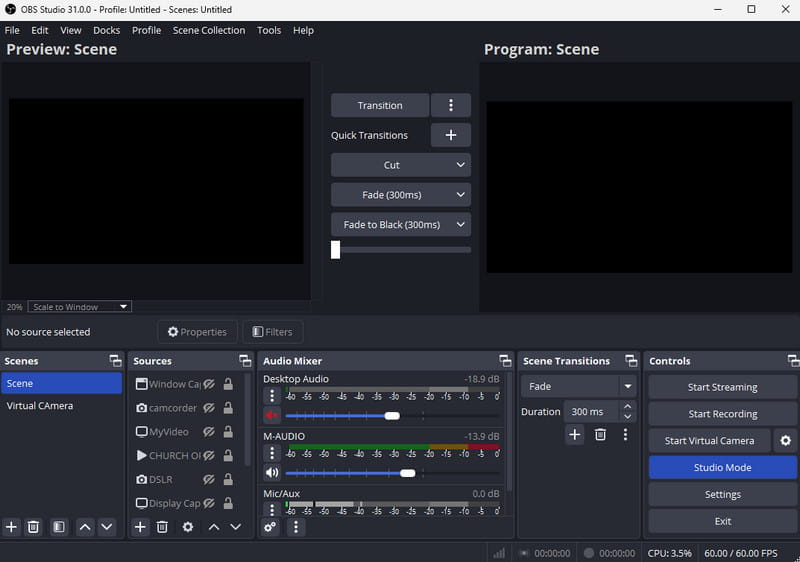Add a new source with plus icon

pyautogui.click(x=140, y=527)
